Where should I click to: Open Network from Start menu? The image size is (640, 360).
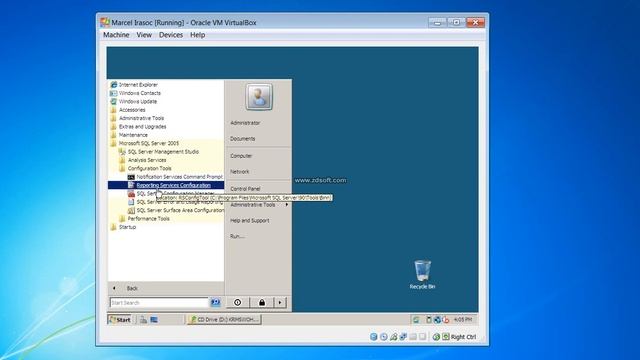(240, 172)
